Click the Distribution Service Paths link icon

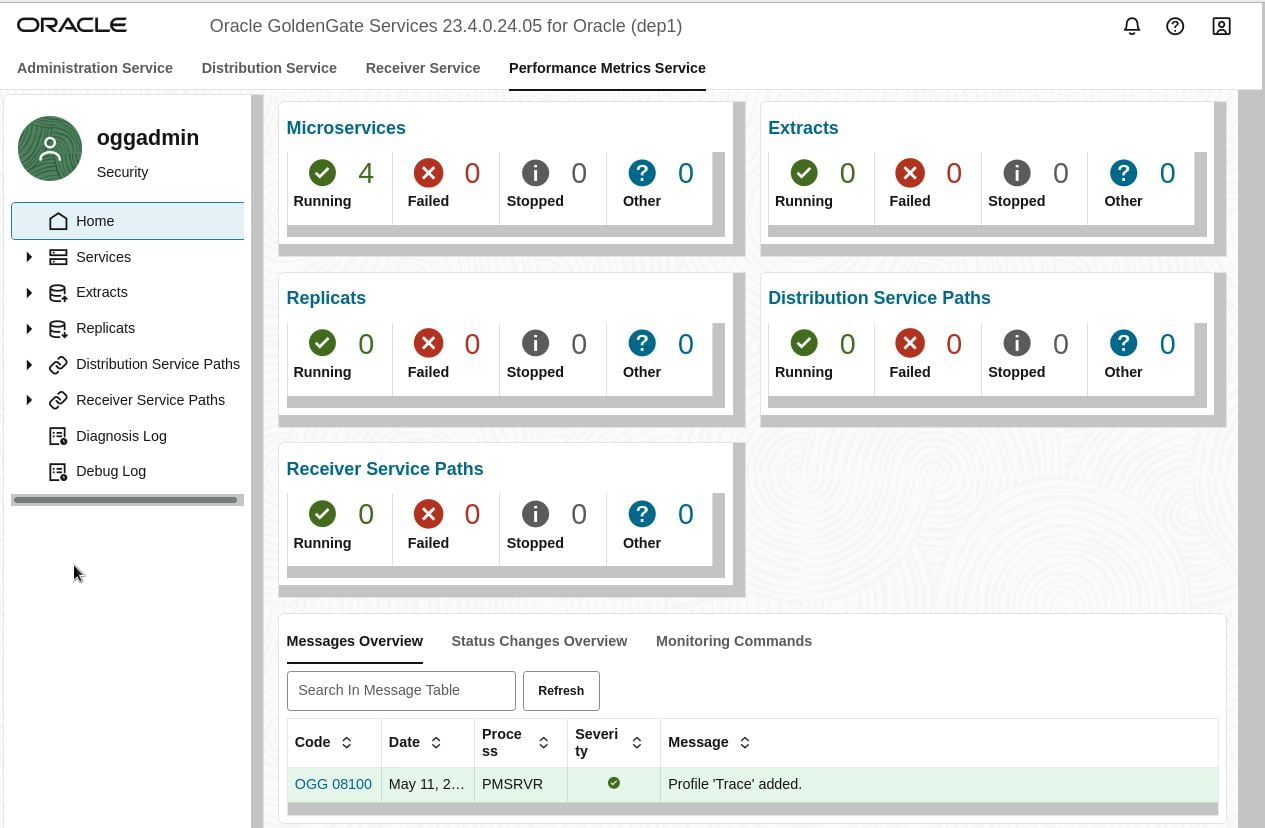tap(58, 364)
